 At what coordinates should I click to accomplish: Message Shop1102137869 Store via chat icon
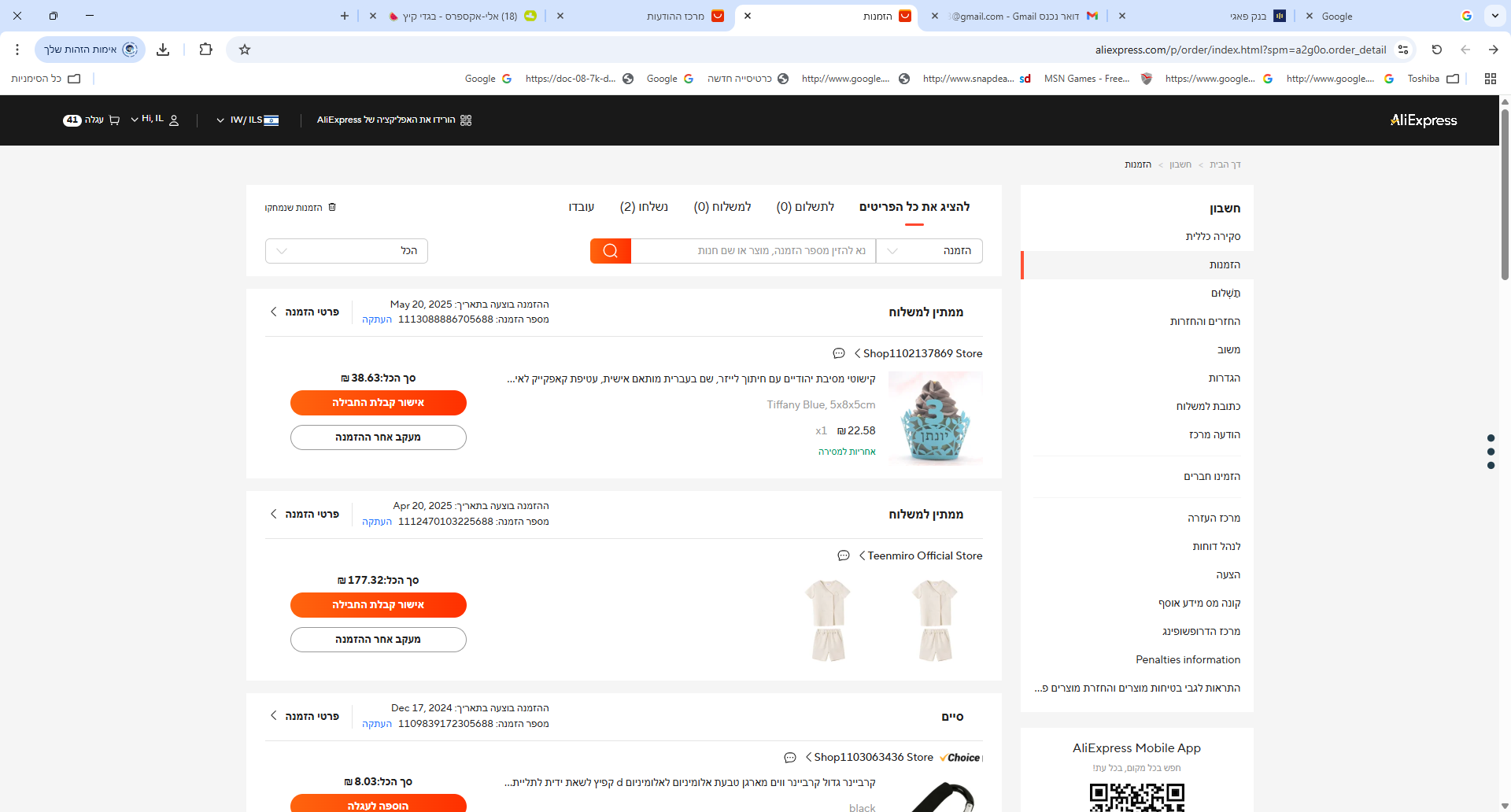[839, 353]
